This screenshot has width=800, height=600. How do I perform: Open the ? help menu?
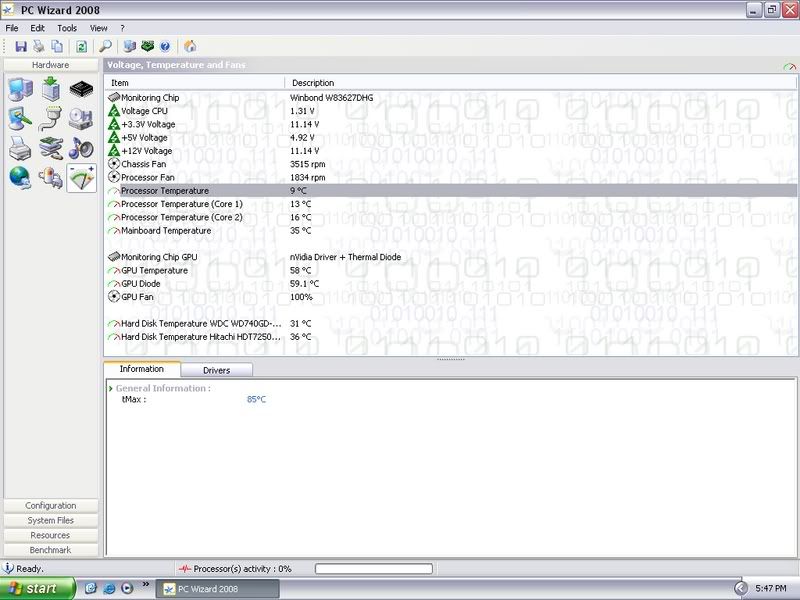tap(122, 28)
